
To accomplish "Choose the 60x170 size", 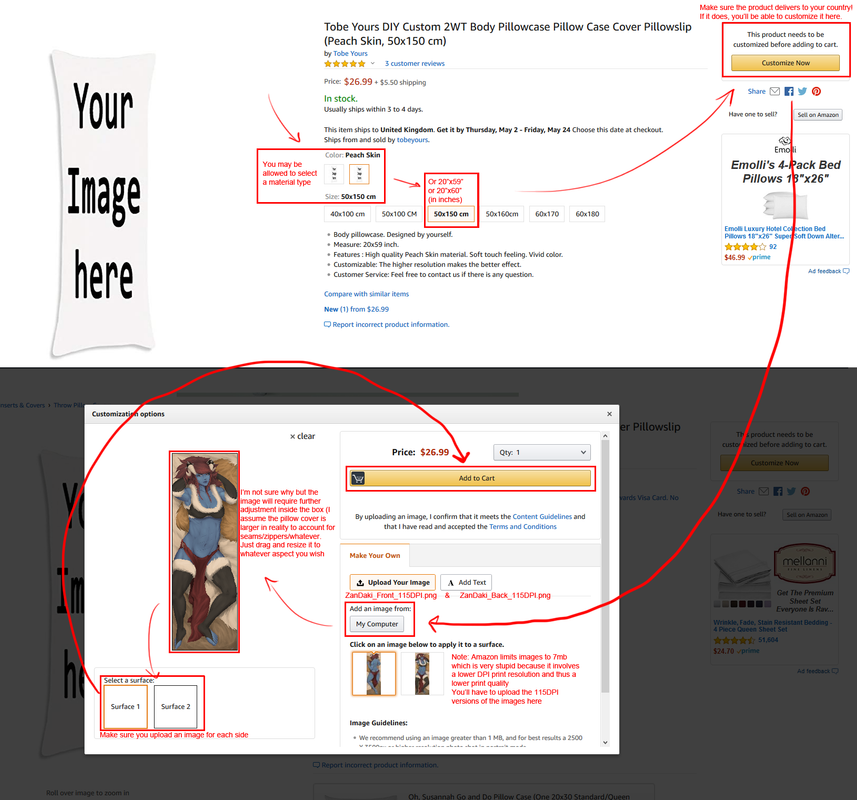I will [x=547, y=214].
